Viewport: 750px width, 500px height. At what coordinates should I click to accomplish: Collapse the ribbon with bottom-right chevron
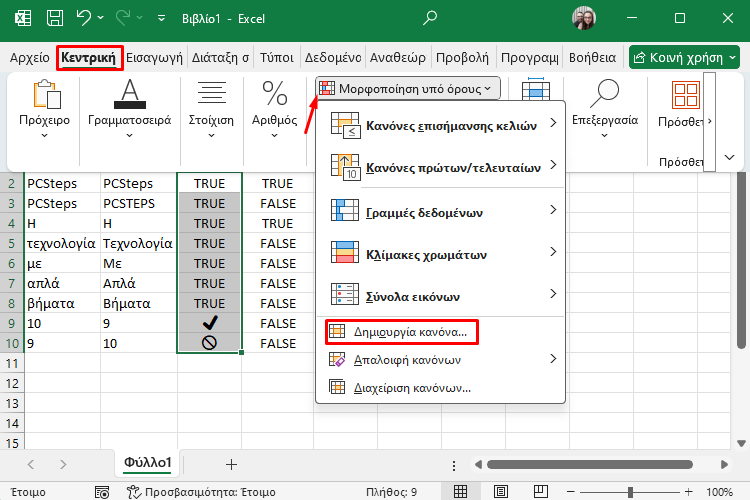point(729,157)
